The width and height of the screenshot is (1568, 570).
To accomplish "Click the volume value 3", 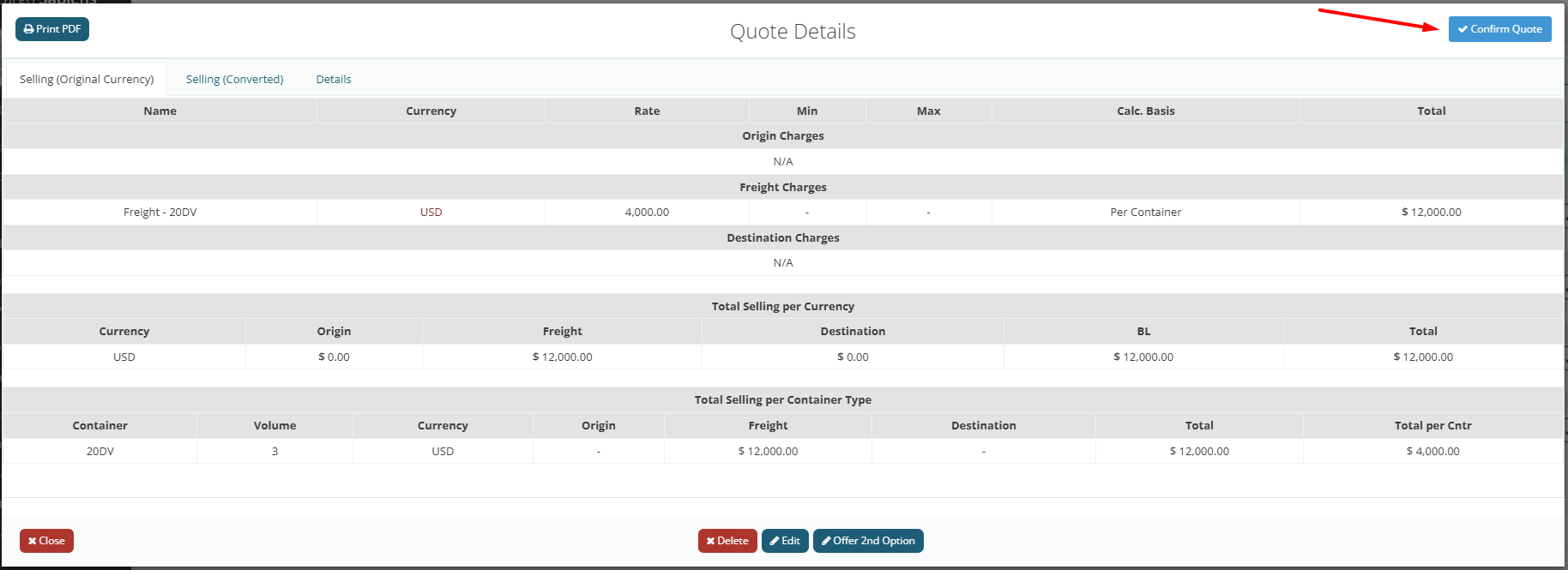I will [274, 451].
